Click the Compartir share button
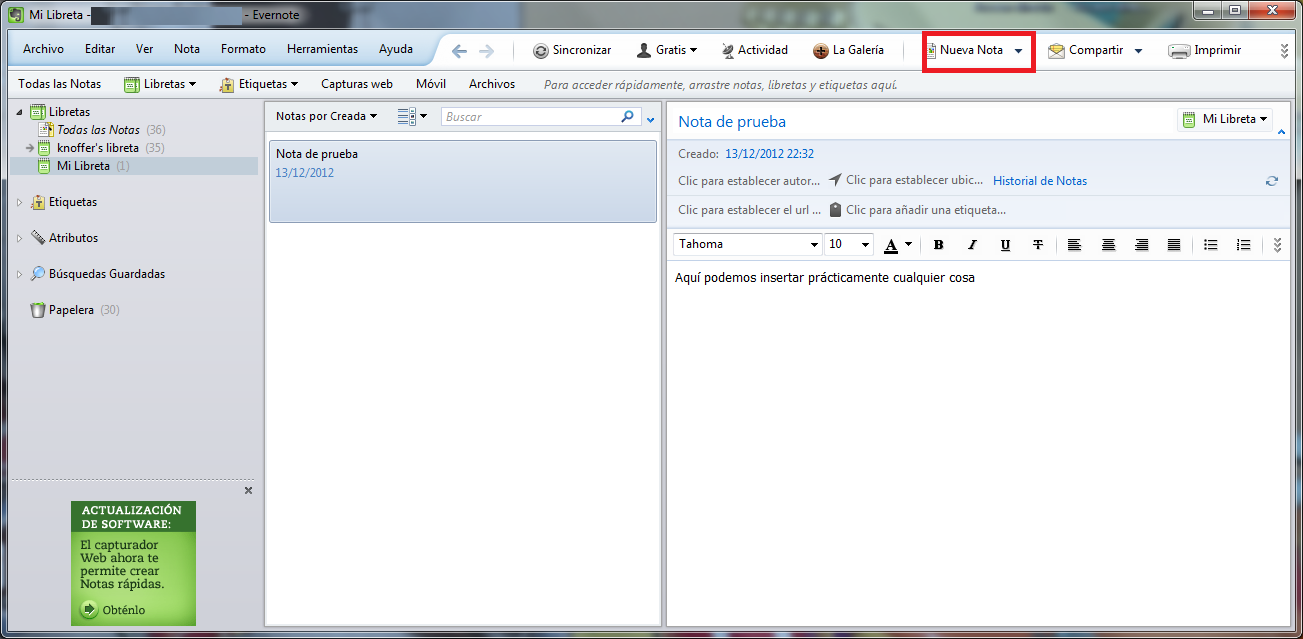1303x639 pixels. pyautogui.click(x=1086, y=50)
